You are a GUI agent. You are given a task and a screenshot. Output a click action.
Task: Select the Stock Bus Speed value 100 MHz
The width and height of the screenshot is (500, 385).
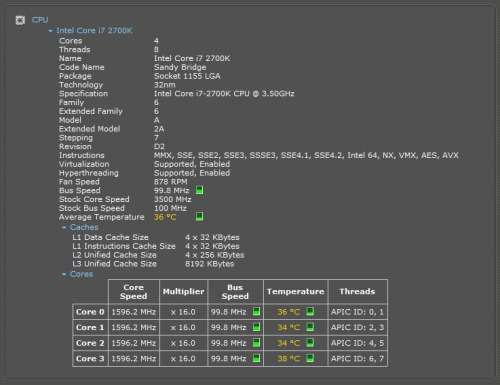(170, 208)
